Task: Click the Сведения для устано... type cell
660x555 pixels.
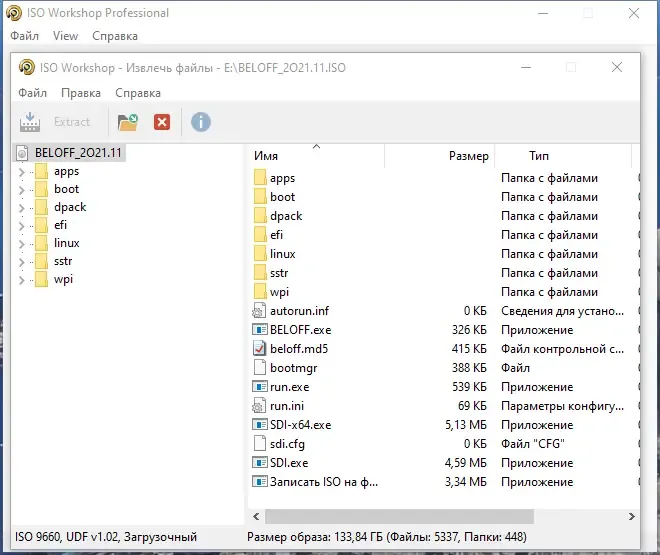Action: pyautogui.click(x=562, y=311)
